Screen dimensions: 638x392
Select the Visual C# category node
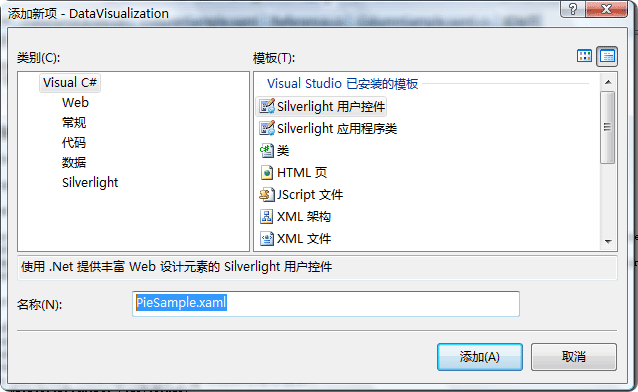pos(70,83)
